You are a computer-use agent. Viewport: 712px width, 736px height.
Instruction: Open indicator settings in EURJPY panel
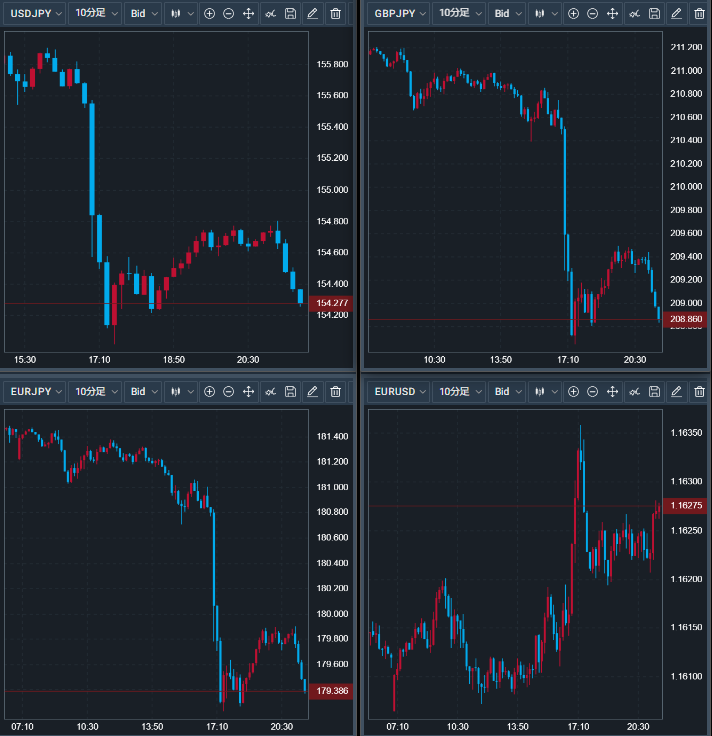[270, 391]
